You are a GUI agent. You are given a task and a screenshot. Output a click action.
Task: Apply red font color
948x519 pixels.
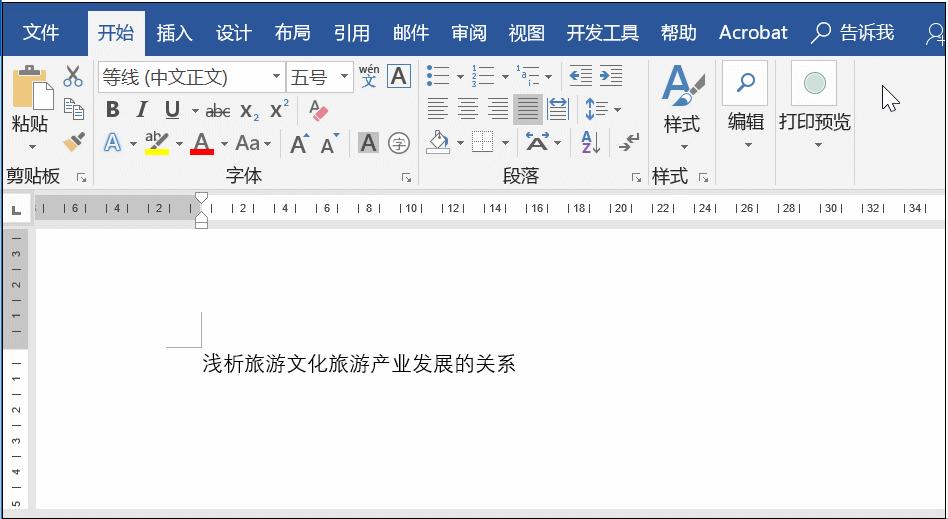click(202, 143)
